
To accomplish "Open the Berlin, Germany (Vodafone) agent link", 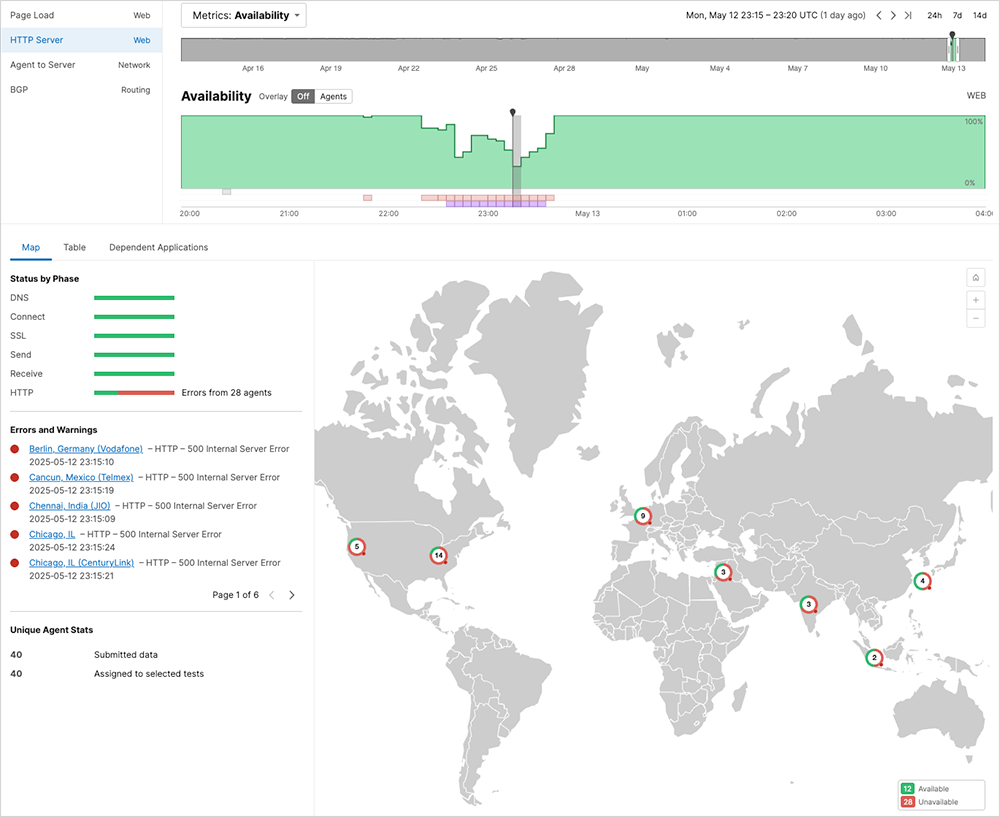I will [86, 449].
